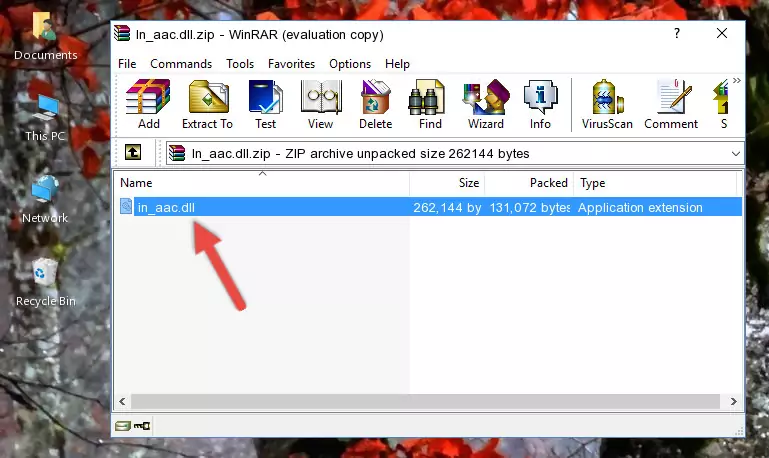Sort by the Type column header
This screenshot has height=458, width=769.
[x=655, y=183]
